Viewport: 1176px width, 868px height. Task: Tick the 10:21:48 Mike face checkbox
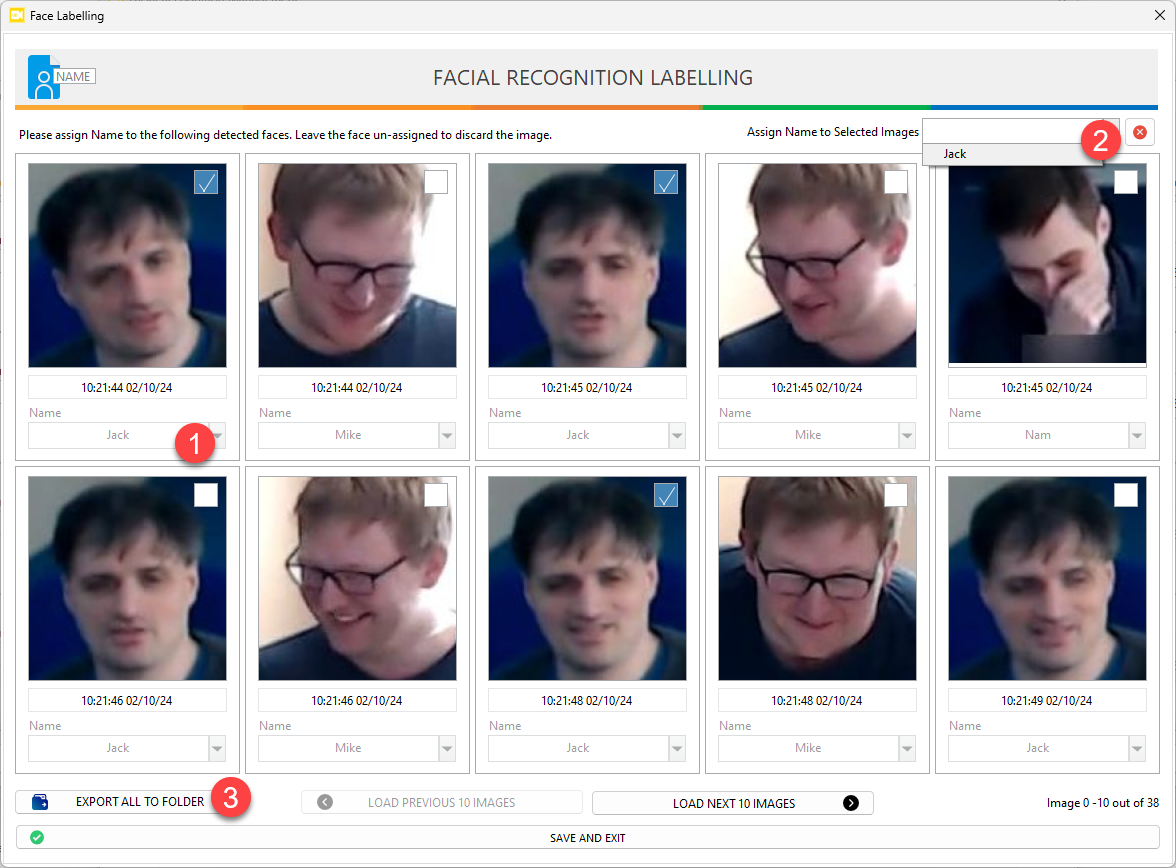pyautogui.click(x=896, y=495)
